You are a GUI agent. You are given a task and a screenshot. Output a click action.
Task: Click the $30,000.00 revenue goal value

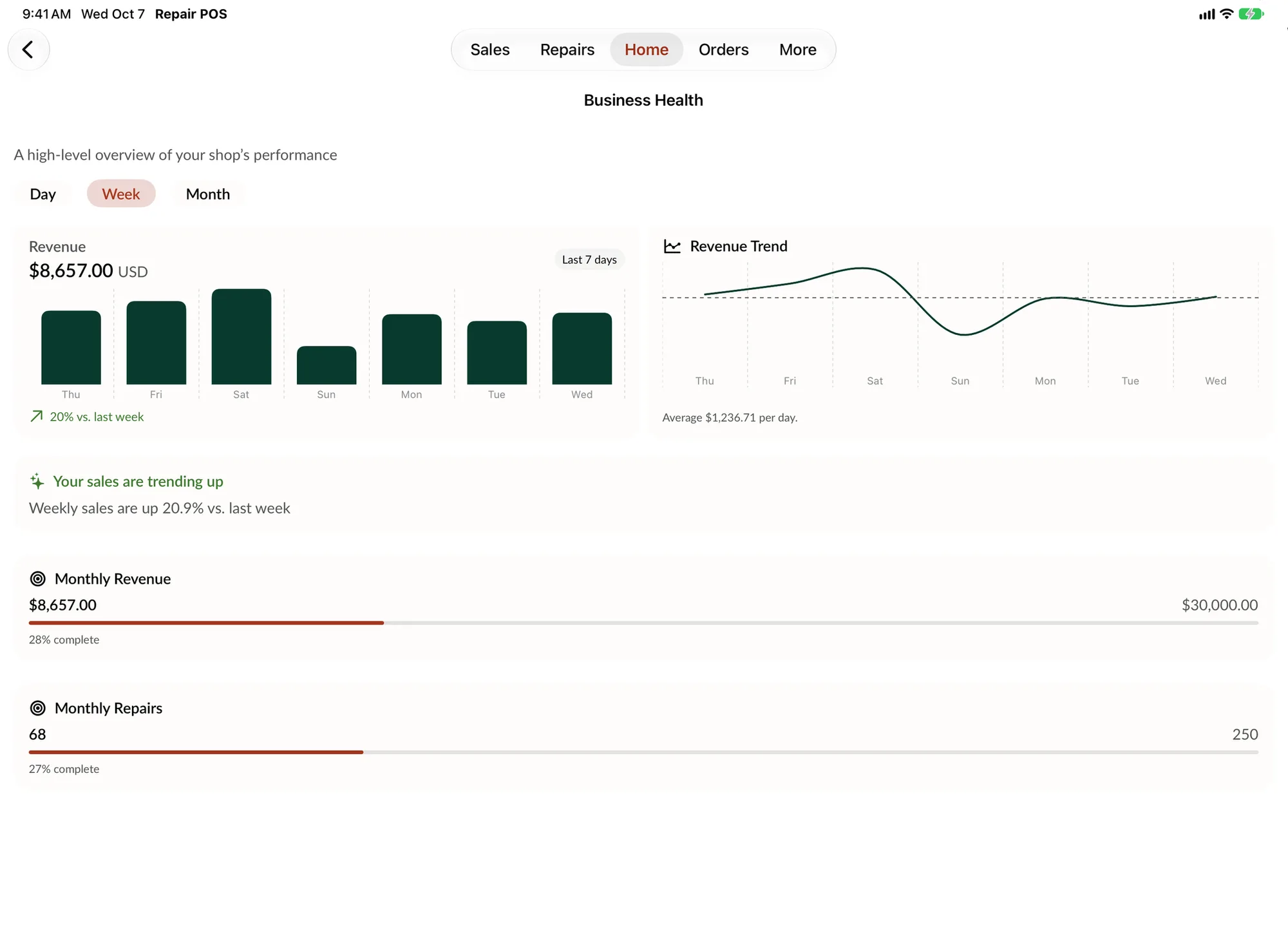pos(1220,605)
